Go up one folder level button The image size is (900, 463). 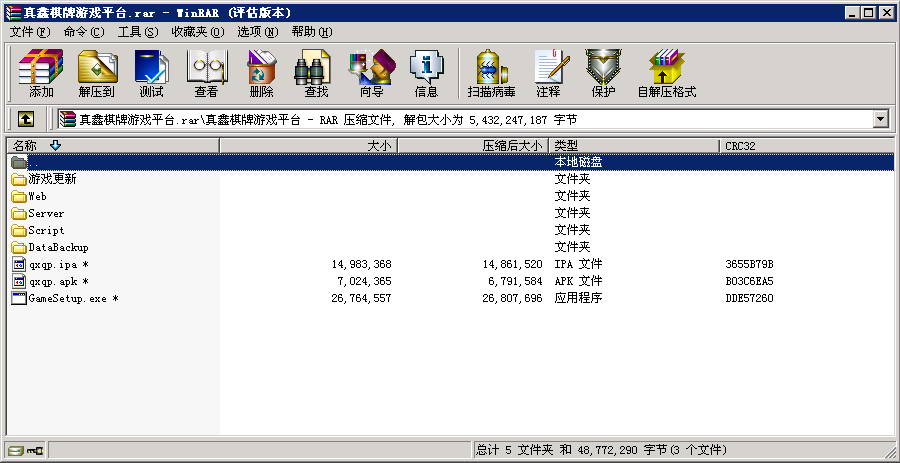[x=25, y=119]
